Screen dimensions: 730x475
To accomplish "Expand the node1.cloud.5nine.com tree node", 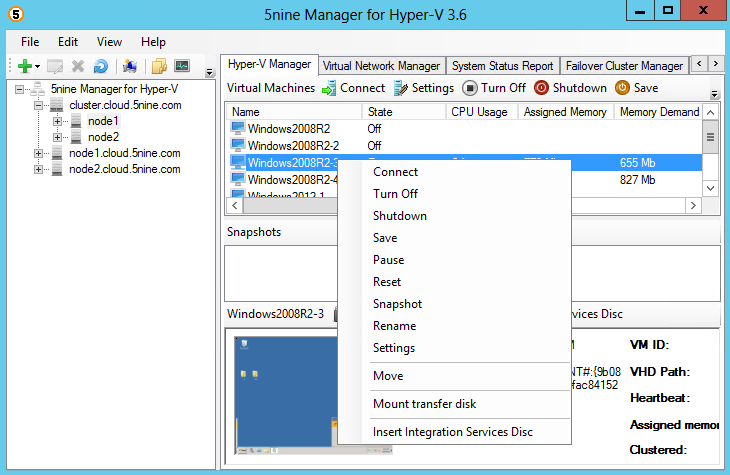I will tap(39, 153).
